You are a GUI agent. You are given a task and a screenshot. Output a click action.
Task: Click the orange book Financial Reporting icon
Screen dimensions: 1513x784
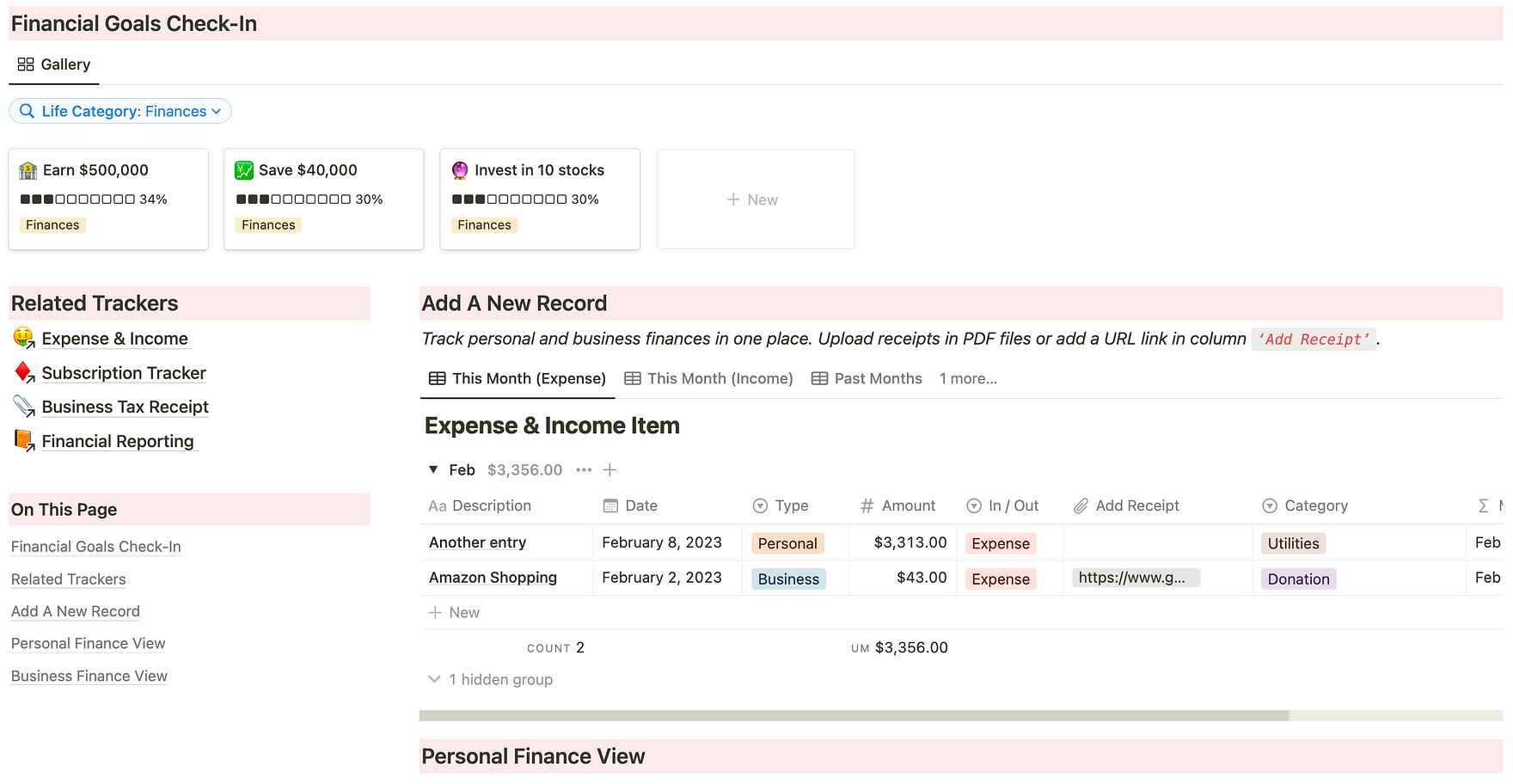point(24,440)
